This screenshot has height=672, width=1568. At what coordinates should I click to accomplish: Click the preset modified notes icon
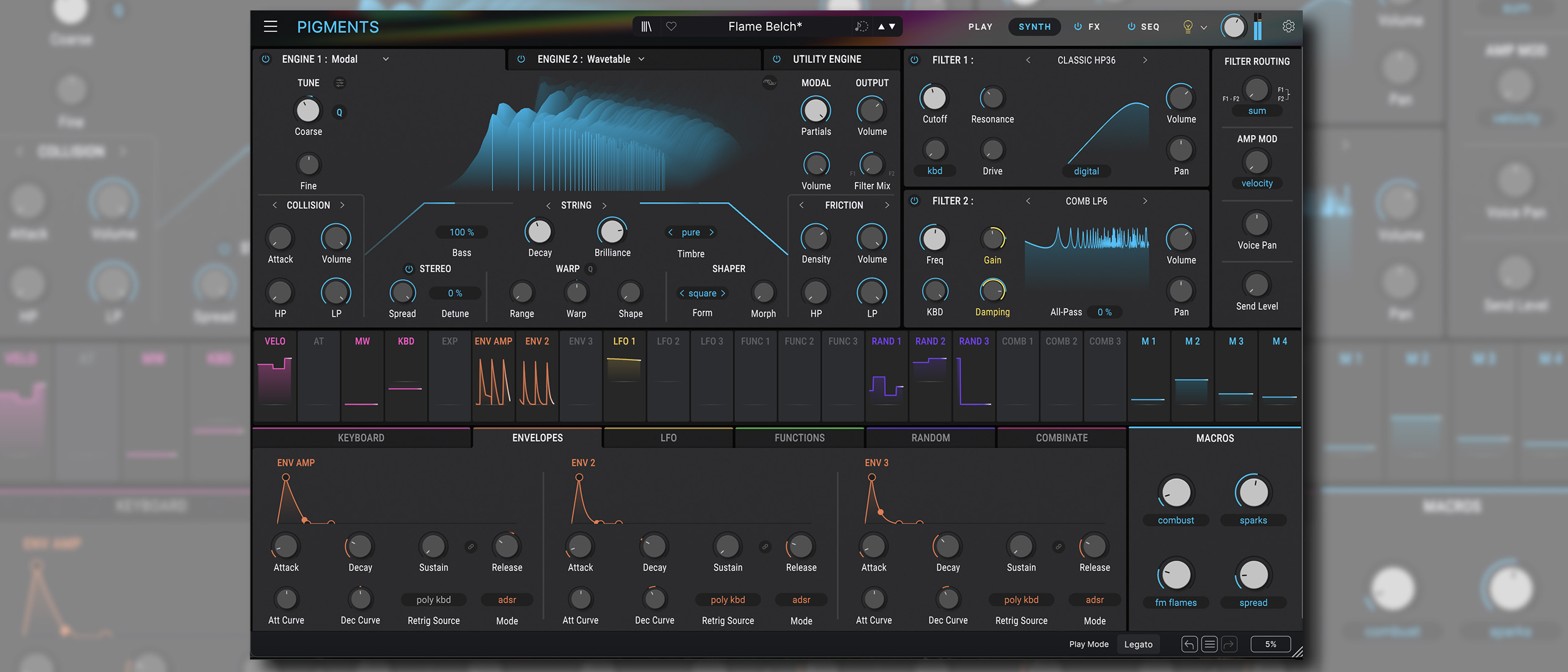tap(862, 26)
